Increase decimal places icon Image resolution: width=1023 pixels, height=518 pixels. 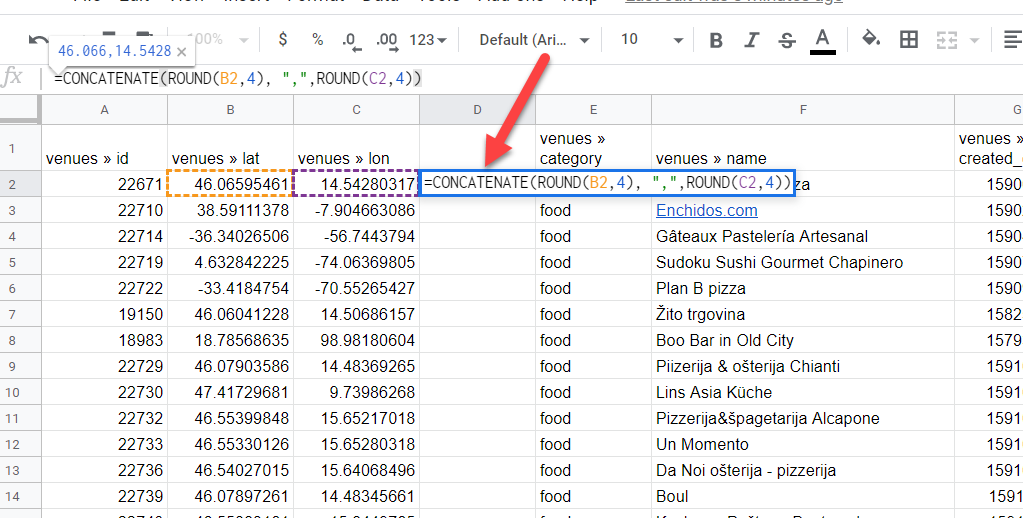(387, 41)
